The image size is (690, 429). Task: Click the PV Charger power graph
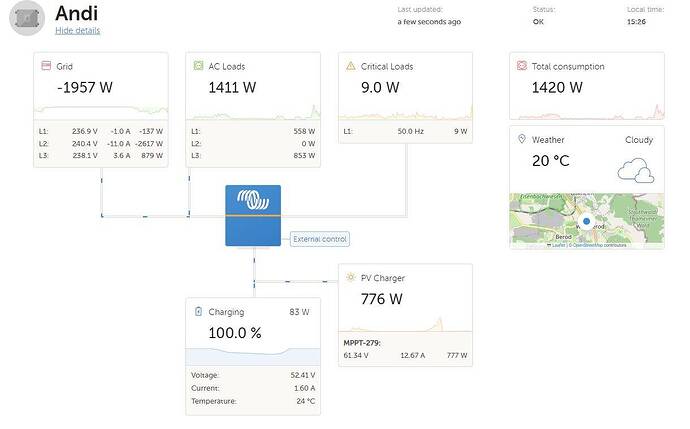click(405, 324)
